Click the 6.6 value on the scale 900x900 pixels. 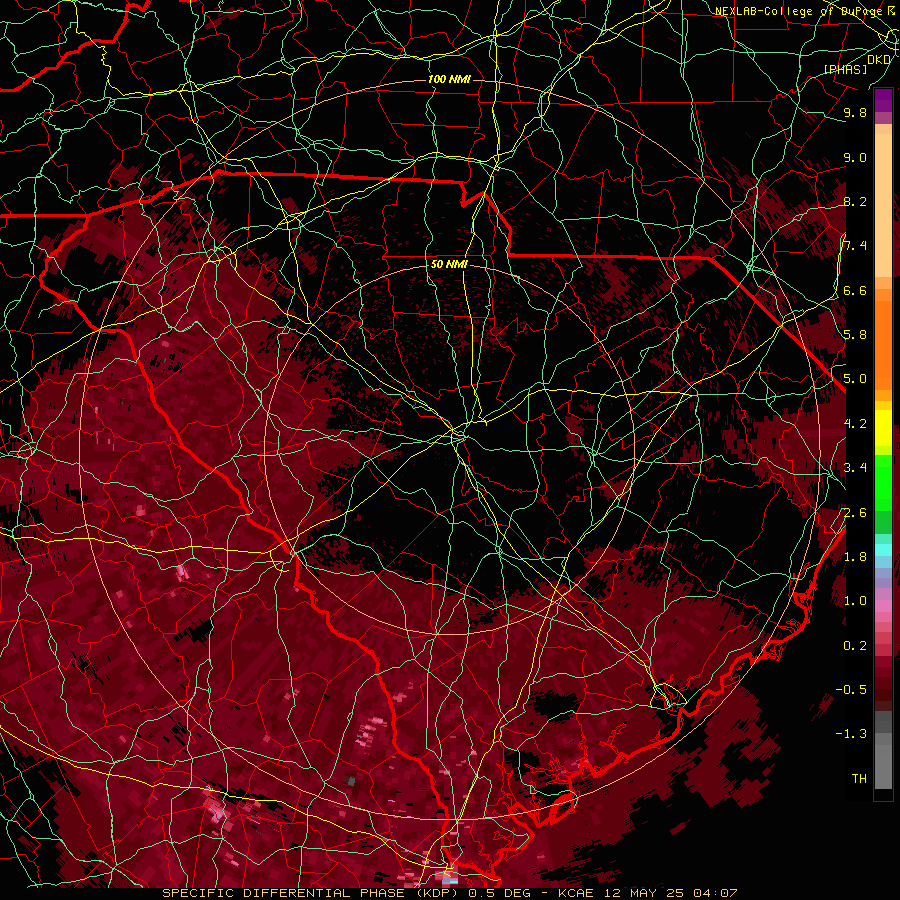tap(855, 290)
